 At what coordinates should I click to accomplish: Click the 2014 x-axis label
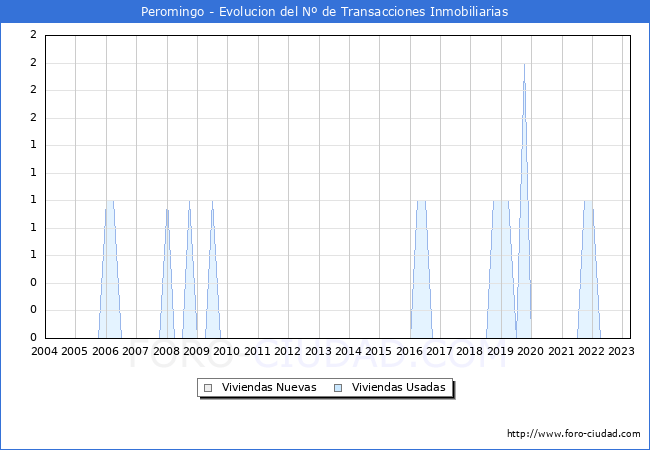[349, 351]
